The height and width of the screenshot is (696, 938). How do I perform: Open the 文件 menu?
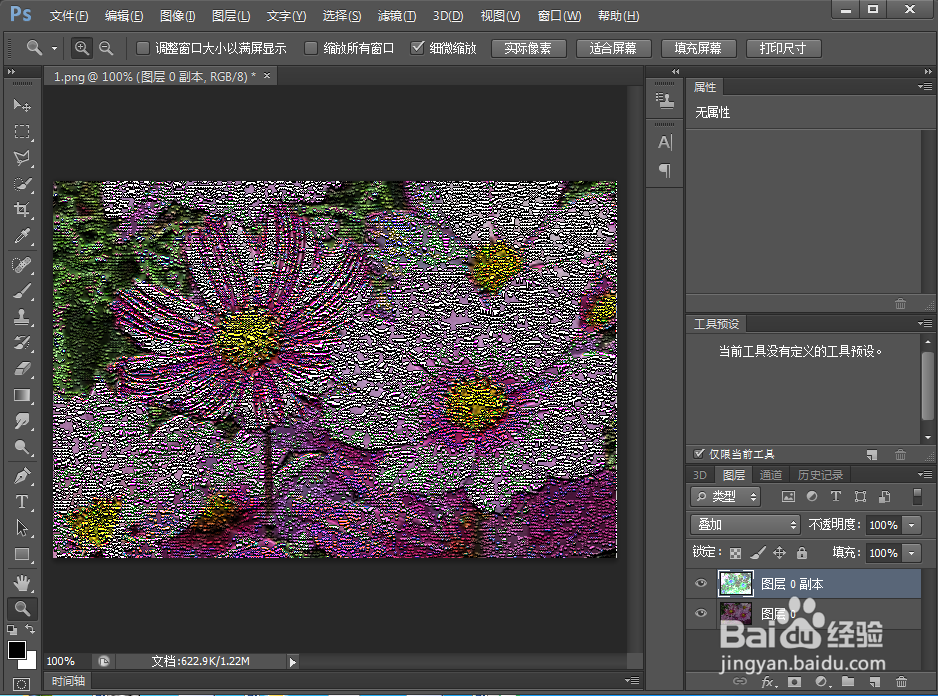69,16
